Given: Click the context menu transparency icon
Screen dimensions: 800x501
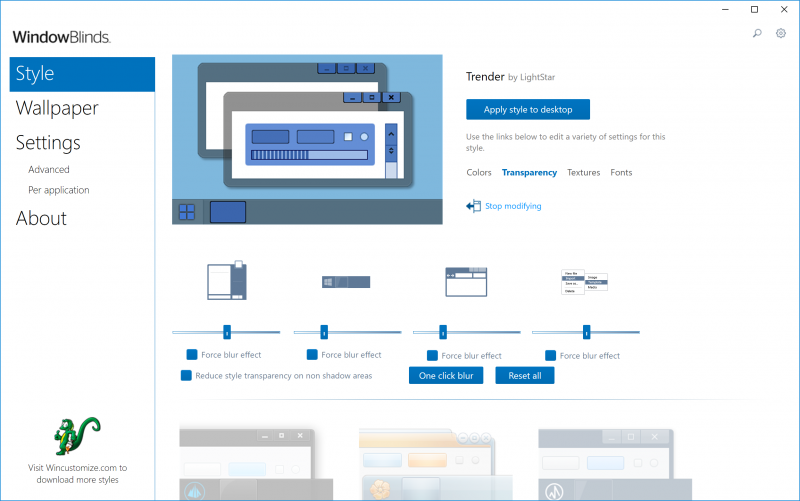Looking at the screenshot, I should tap(584, 282).
